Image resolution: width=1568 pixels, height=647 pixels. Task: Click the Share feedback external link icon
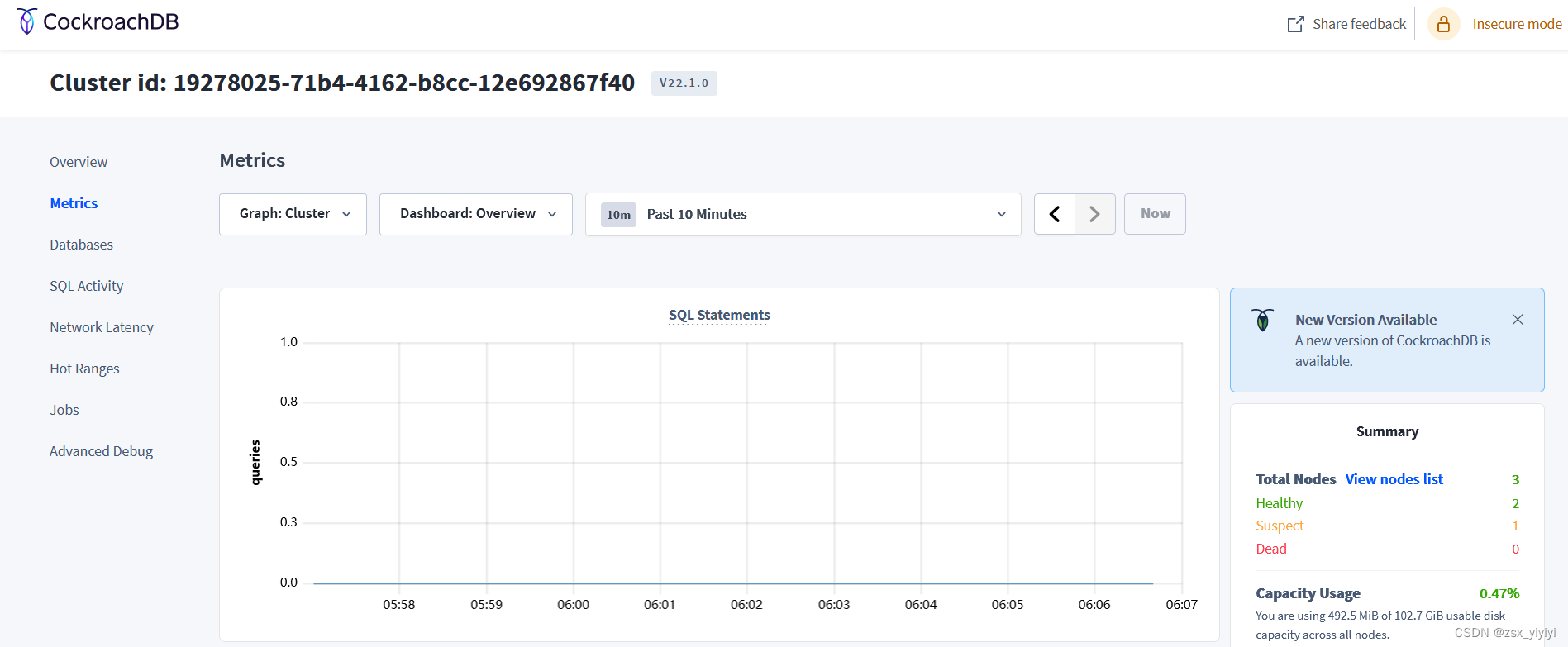click(1295, 24)
